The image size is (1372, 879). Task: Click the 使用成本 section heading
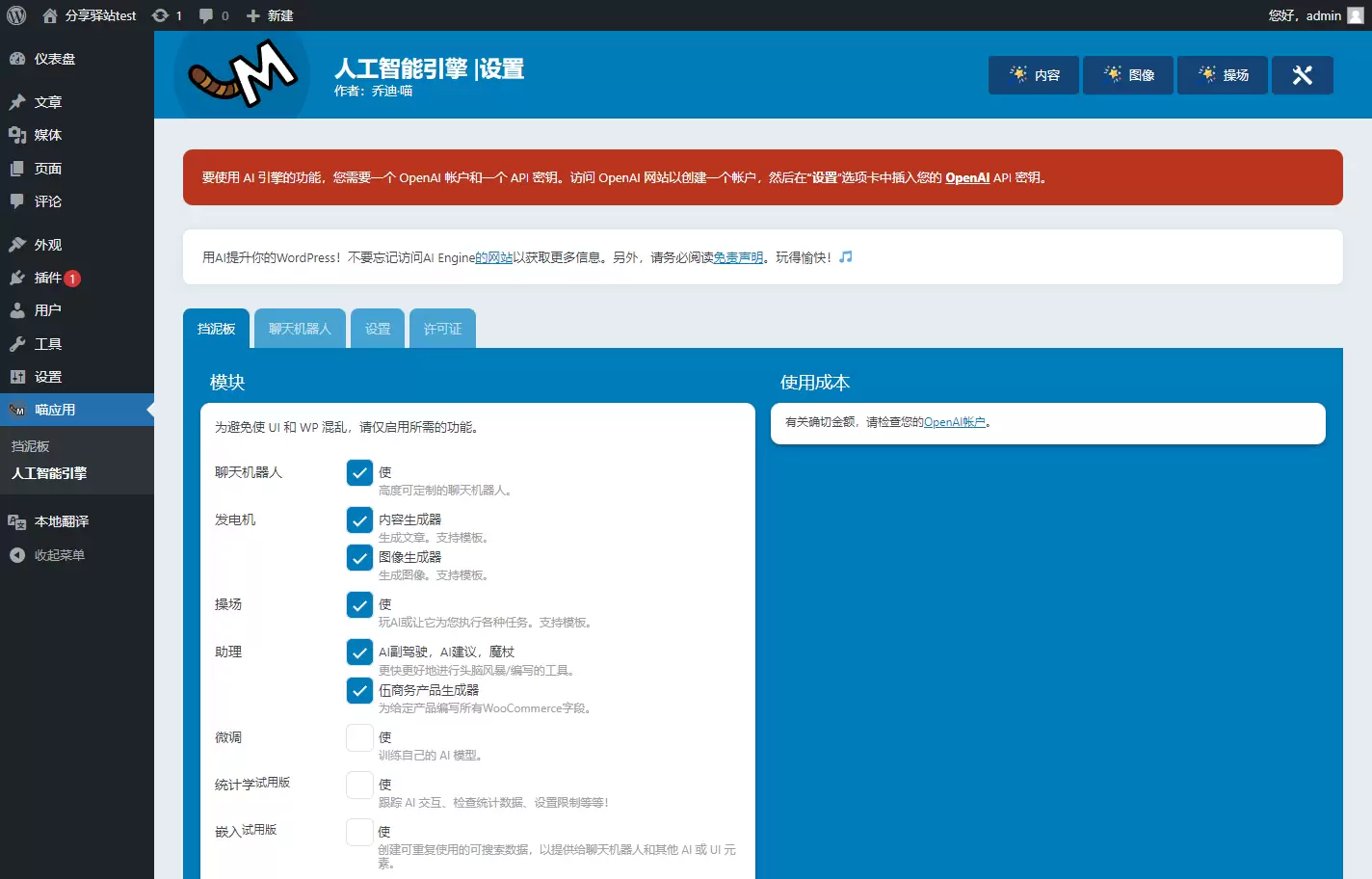point(815,383)
